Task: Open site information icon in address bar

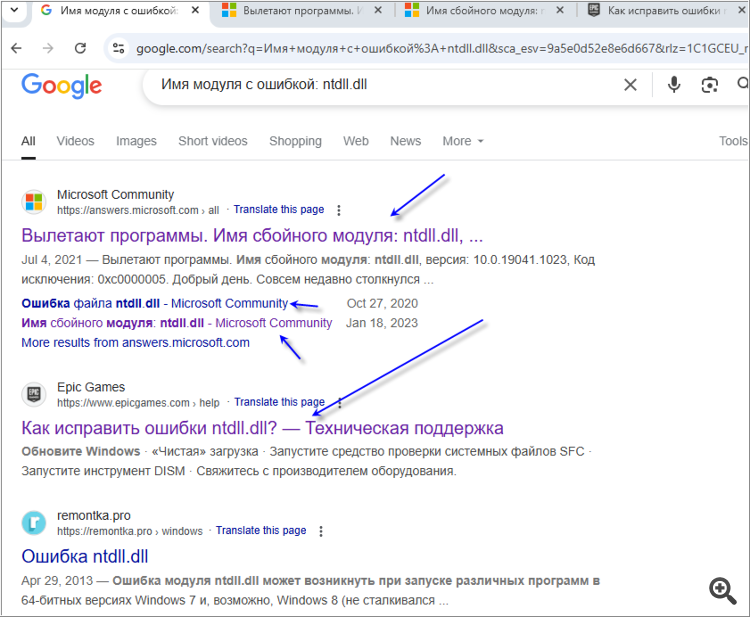Action: pos(119,48)
